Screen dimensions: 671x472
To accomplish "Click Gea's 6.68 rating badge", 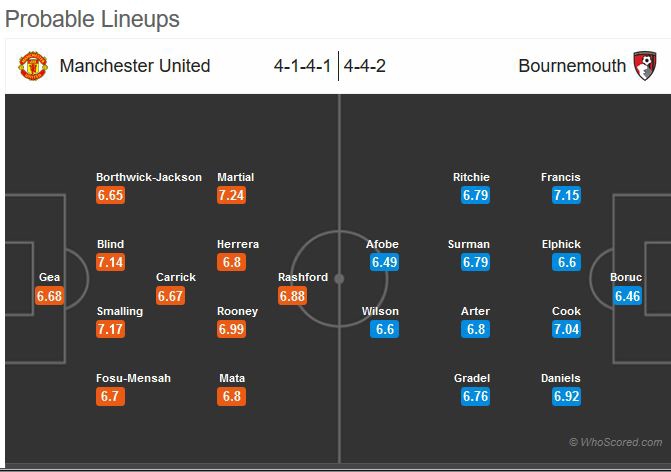I will pos(49,296).
